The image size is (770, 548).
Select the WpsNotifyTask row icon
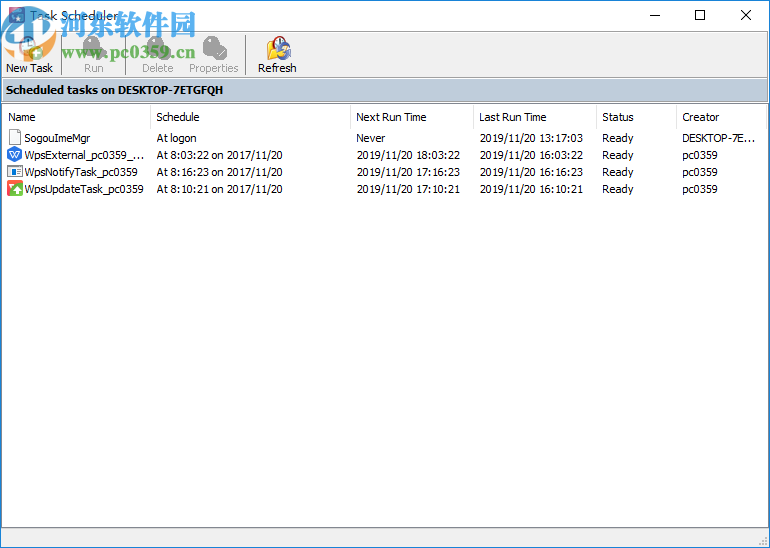coord(15,172)
